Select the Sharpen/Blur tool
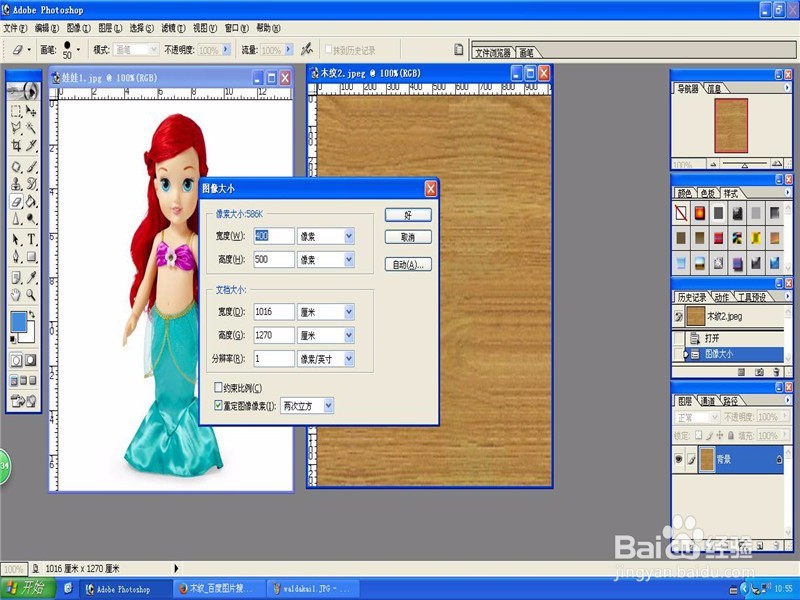 [x=16, y=219]
